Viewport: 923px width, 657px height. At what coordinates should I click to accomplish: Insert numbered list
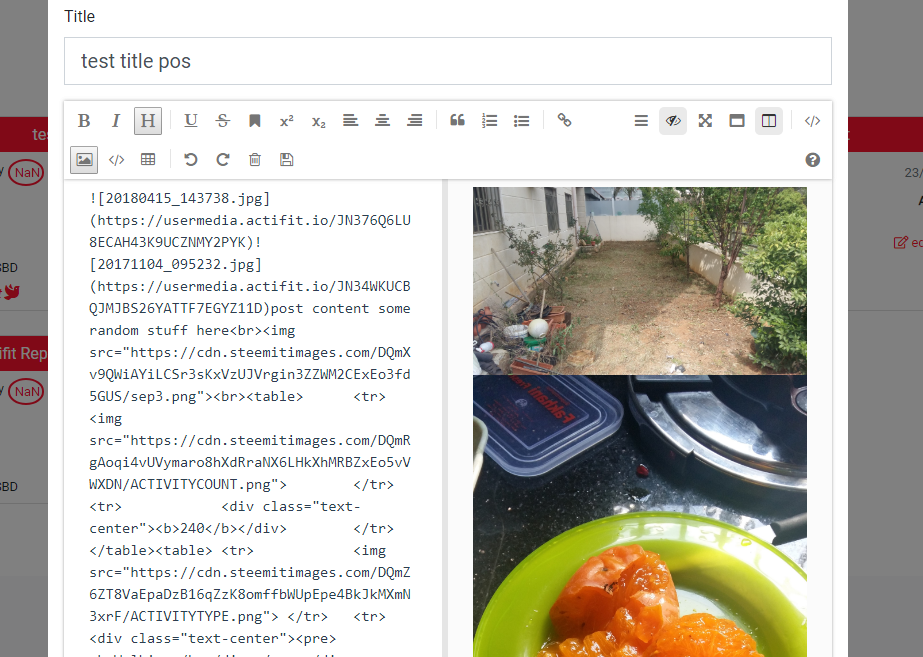(489, 121)
